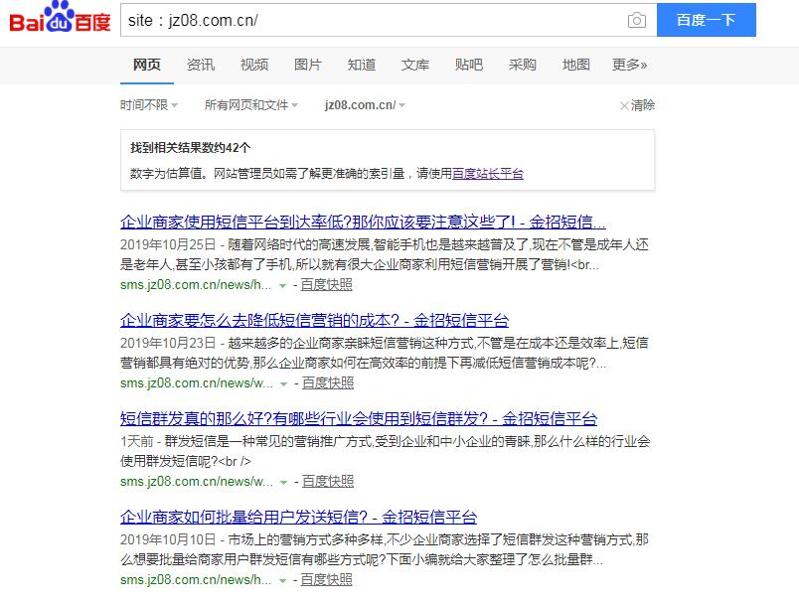Screen dimensions: 799x605
Task: Switch to the 视频 tab
Action: (x=254, y=65)
